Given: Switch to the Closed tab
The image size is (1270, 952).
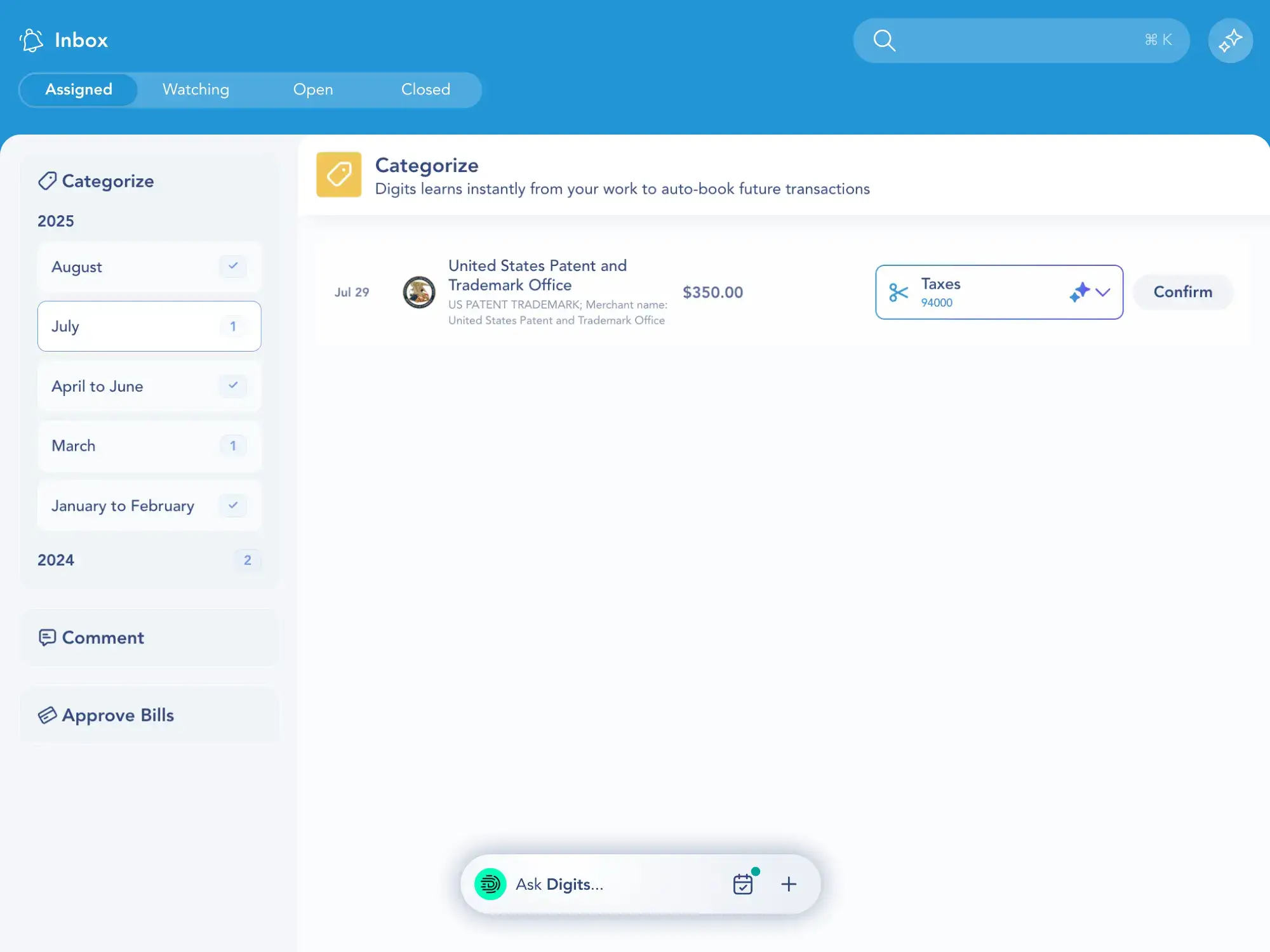Looking at the screenshot, I should (x=425, y=89).
